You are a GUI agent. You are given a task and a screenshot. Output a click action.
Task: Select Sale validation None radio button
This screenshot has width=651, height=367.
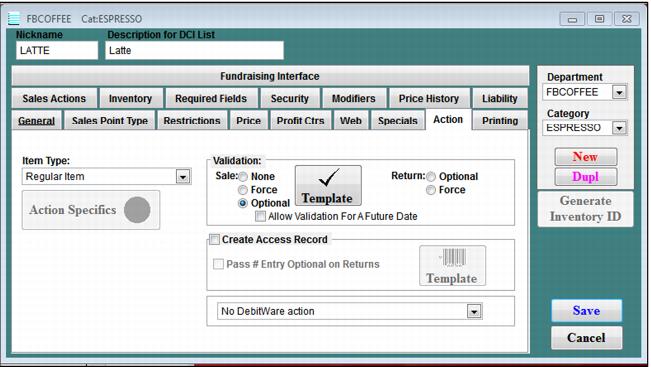click(243, 177)
